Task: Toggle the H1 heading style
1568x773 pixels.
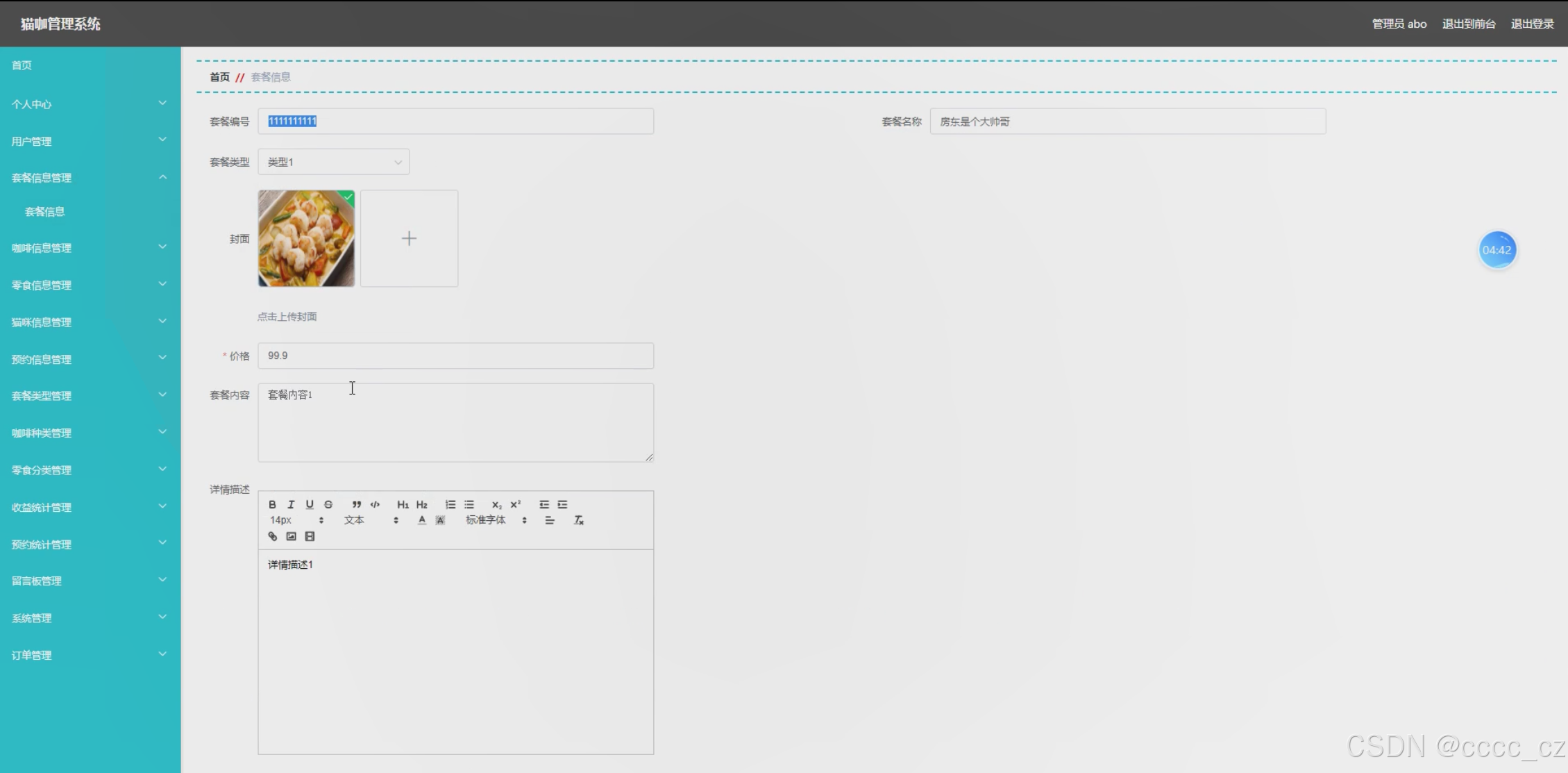Action: click(x=403, y=504)
